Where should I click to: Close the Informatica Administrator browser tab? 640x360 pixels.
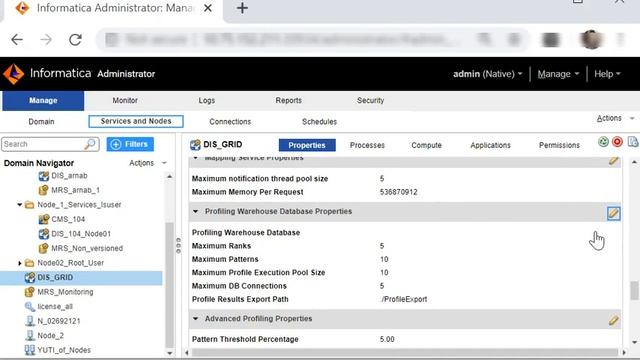click(208, 8)
